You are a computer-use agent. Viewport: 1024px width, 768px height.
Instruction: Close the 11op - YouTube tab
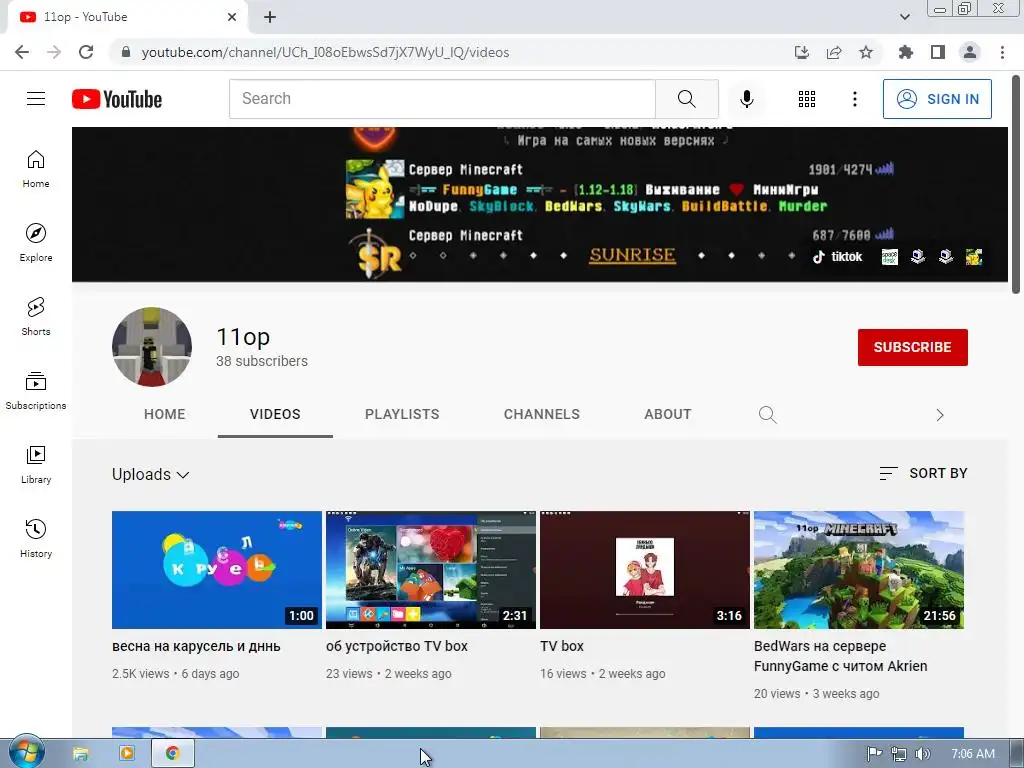pyautogui.click(x=232, y=17)
